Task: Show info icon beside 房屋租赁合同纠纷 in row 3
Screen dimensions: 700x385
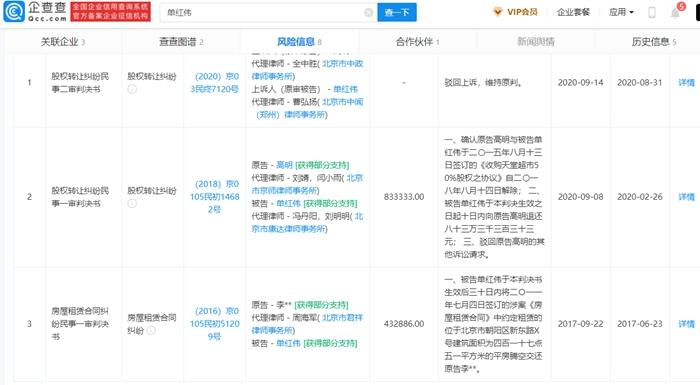Action: (151, 331)
